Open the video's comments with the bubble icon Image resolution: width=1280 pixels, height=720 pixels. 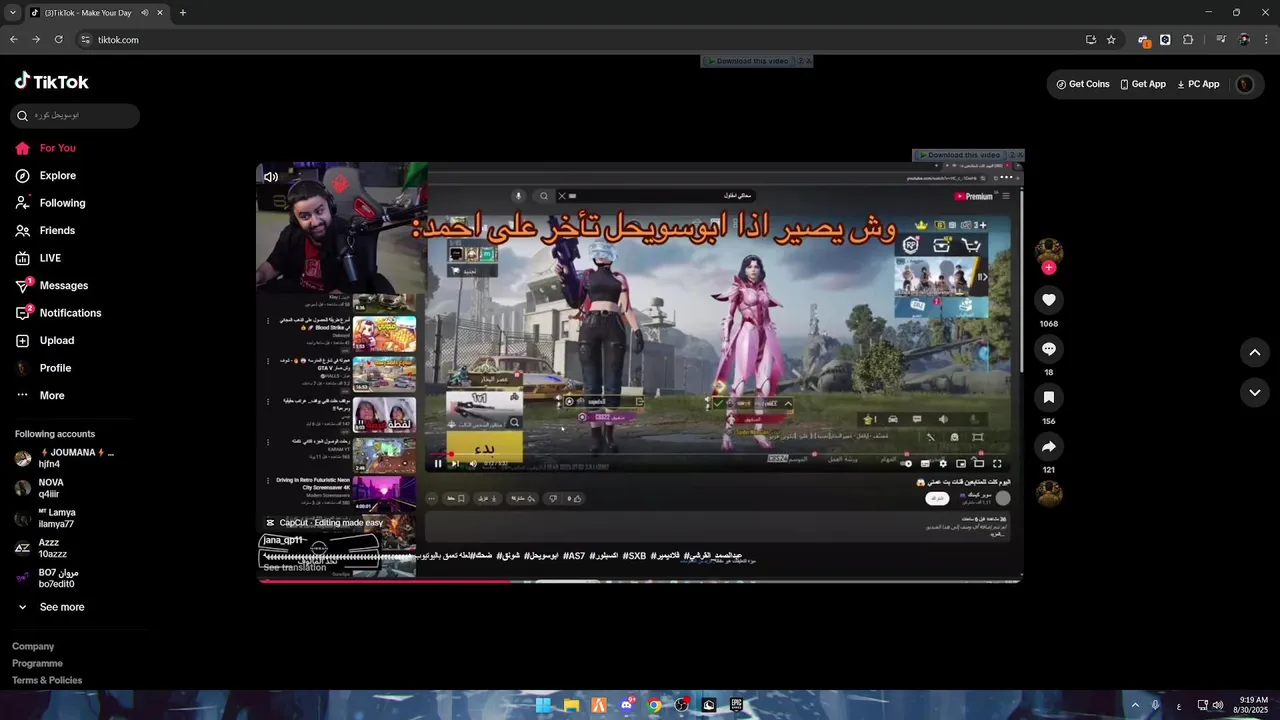[1049, 349]
